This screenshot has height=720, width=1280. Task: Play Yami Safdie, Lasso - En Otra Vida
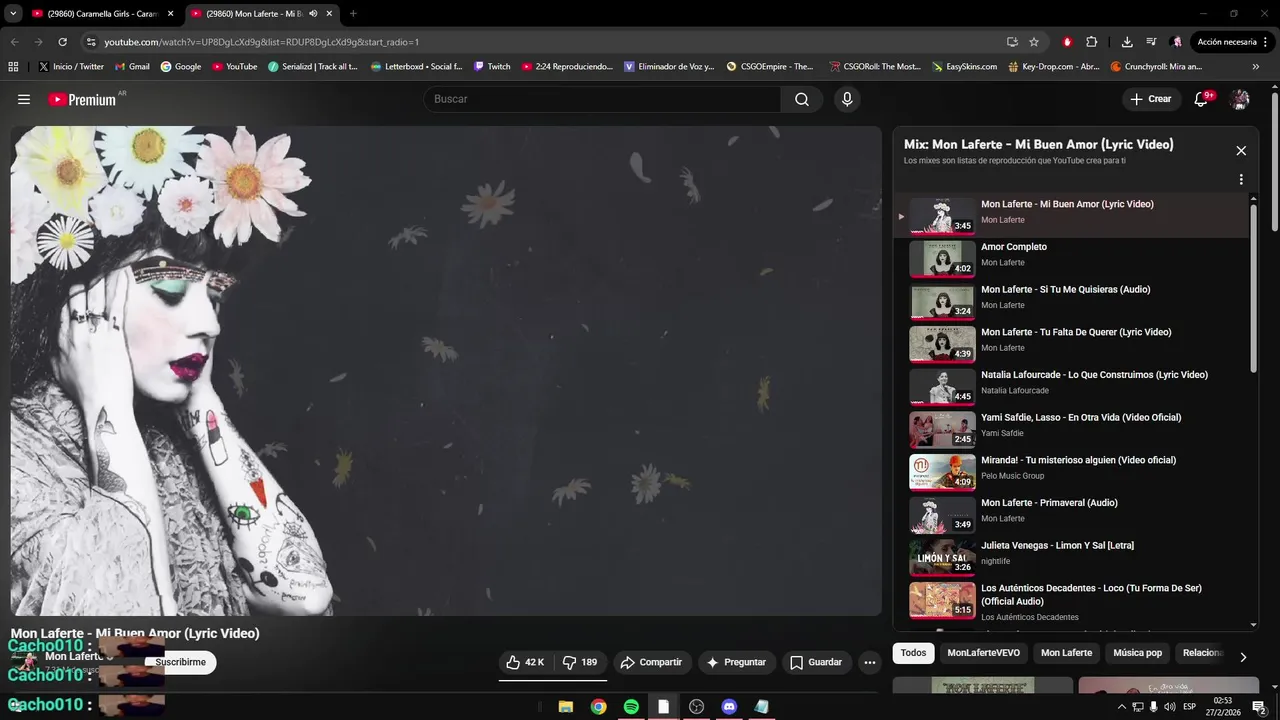click(1070, 429)
